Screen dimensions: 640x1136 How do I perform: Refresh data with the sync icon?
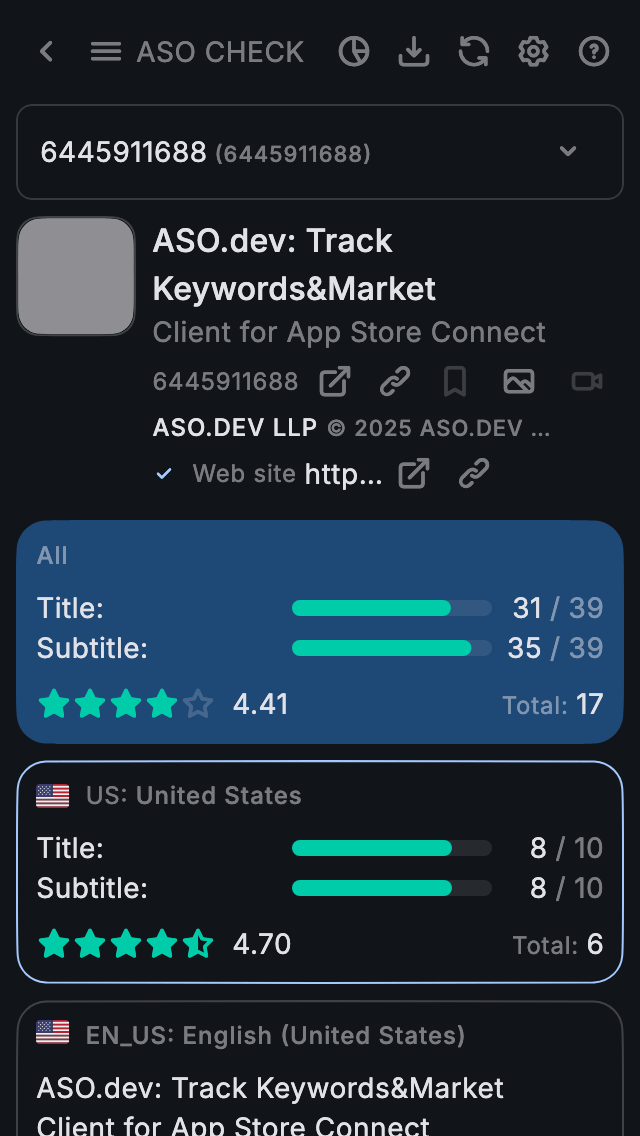point(473,52)
